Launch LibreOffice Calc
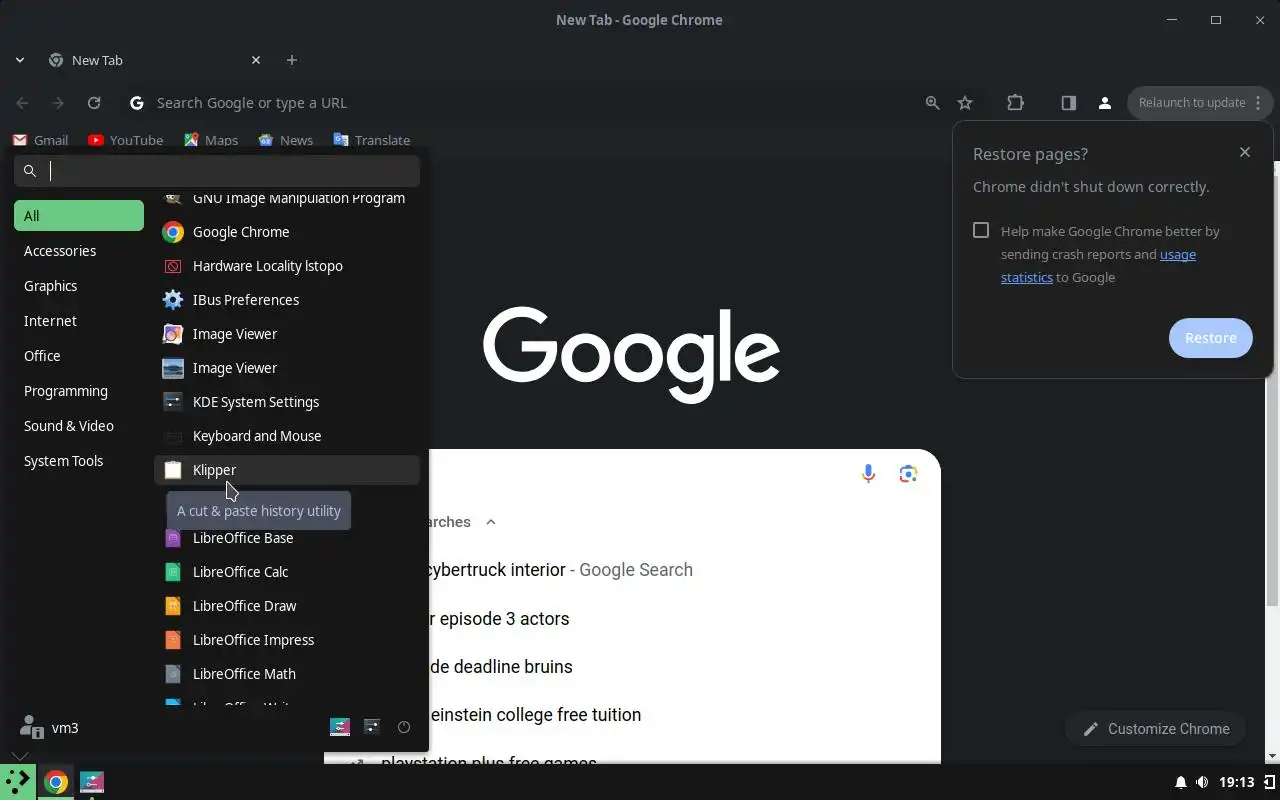 [x=287, y=572]
